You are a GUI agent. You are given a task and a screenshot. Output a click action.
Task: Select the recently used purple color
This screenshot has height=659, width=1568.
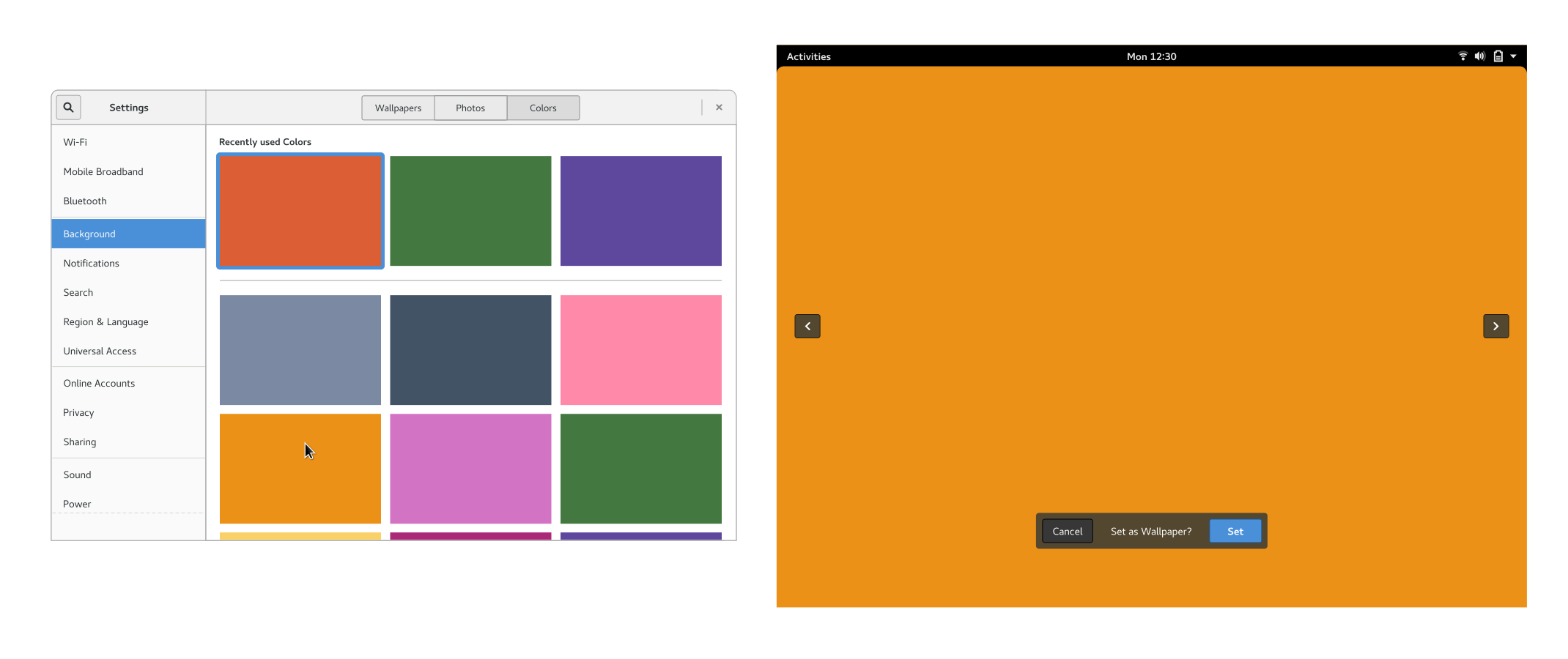(x=641, y=211)
